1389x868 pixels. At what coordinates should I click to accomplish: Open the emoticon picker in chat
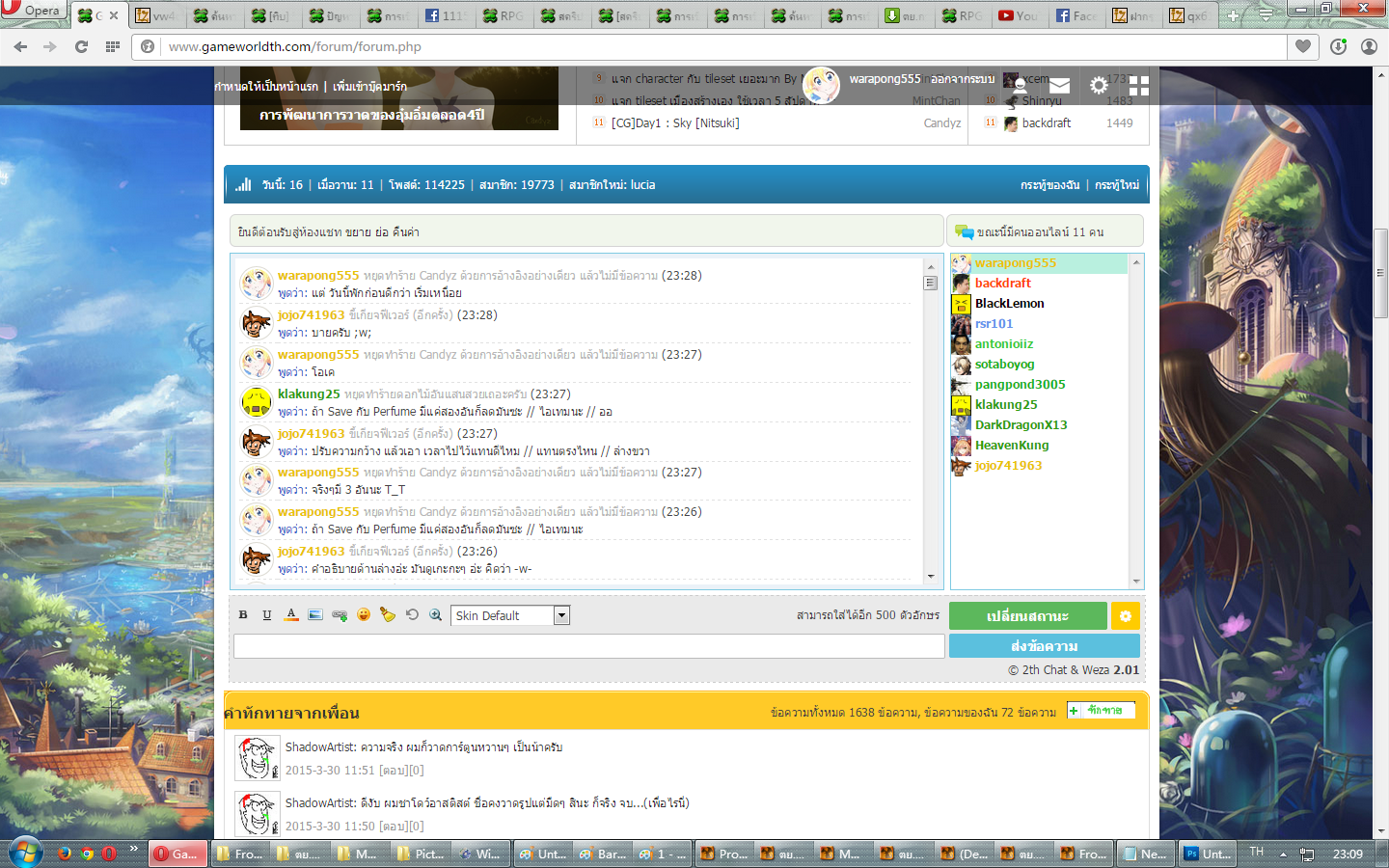tap(364, 615)
